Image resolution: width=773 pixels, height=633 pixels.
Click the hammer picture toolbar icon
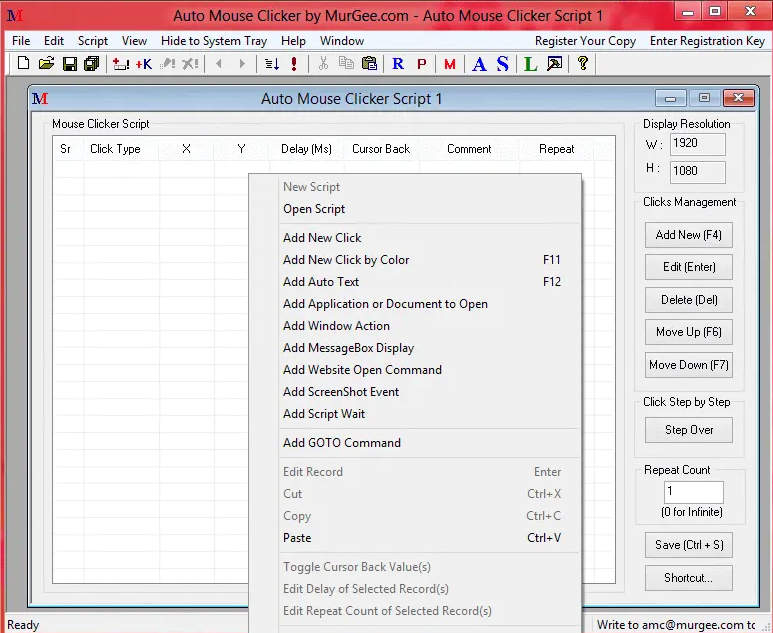pyautogui.click(x=555, y=64)
